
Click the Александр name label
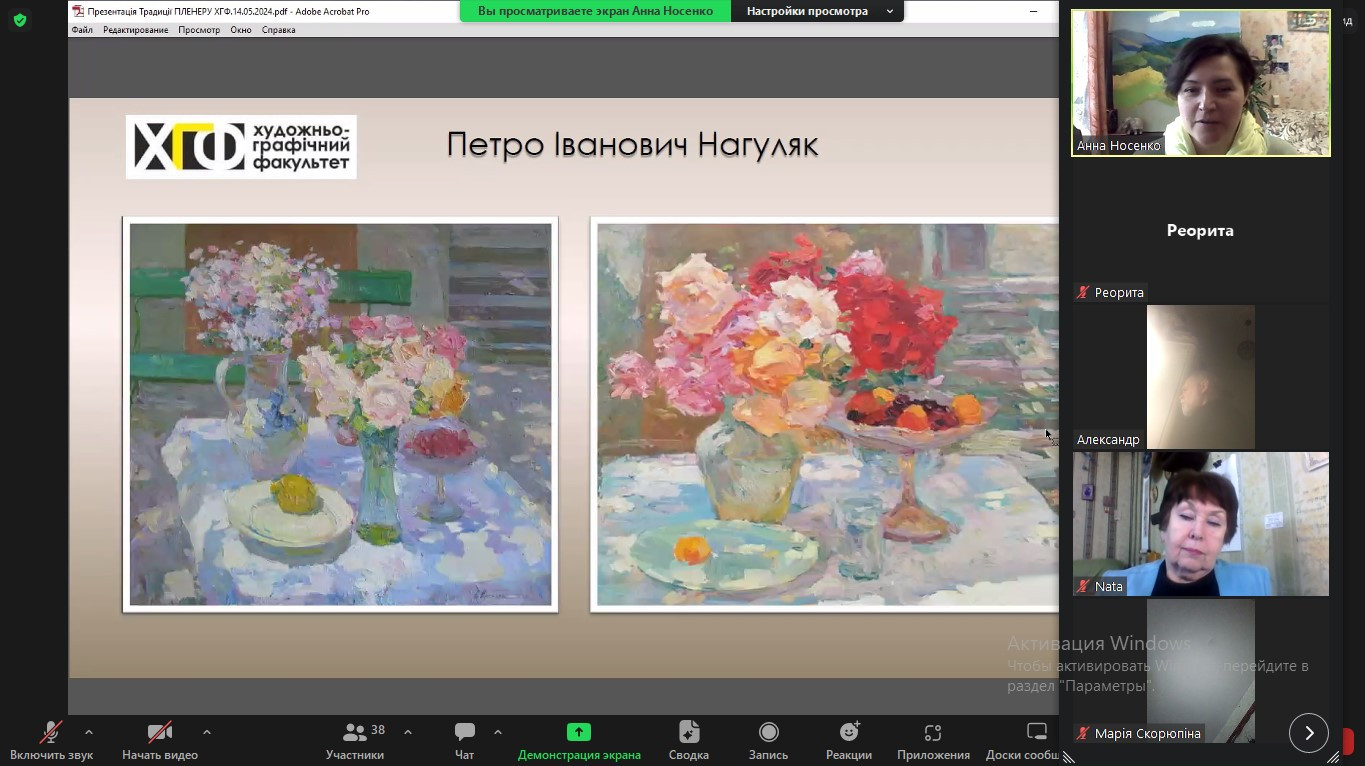pyautogui.click(x=1108, y=440)
